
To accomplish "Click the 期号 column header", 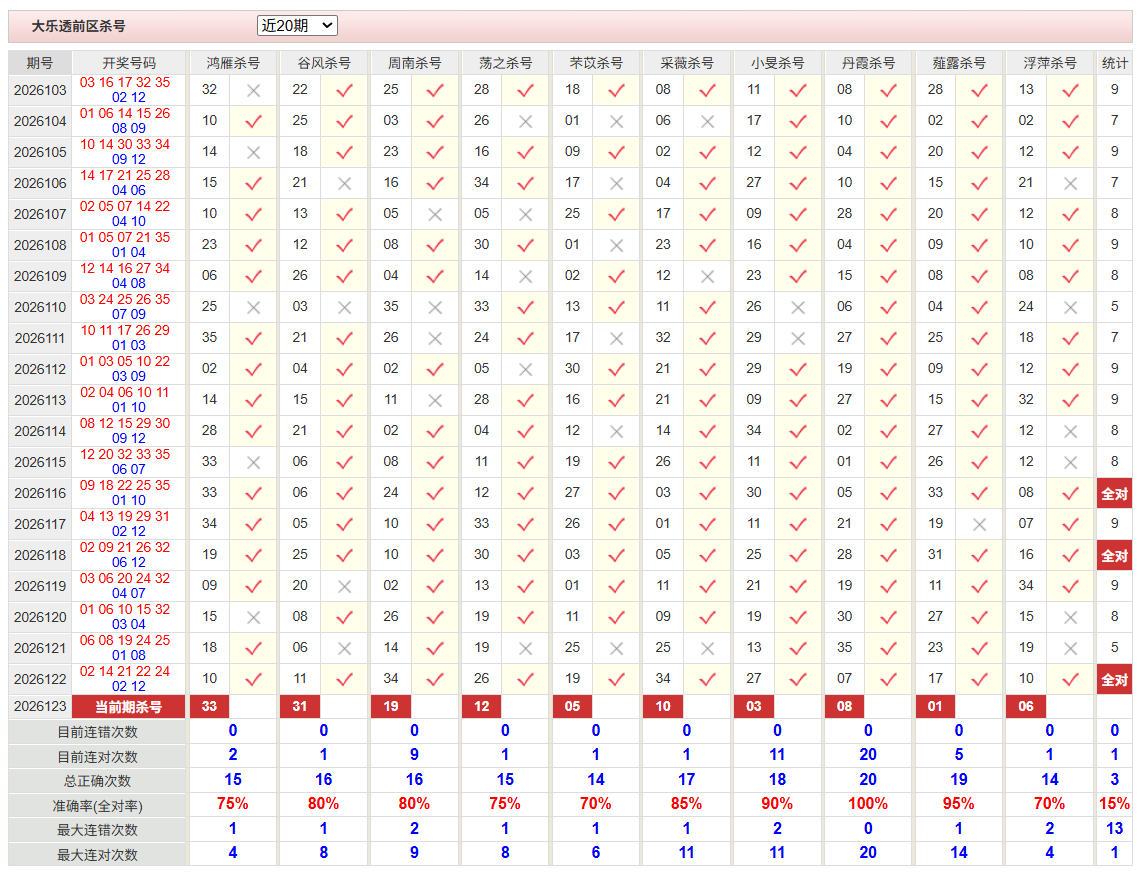I will (40, 63).
